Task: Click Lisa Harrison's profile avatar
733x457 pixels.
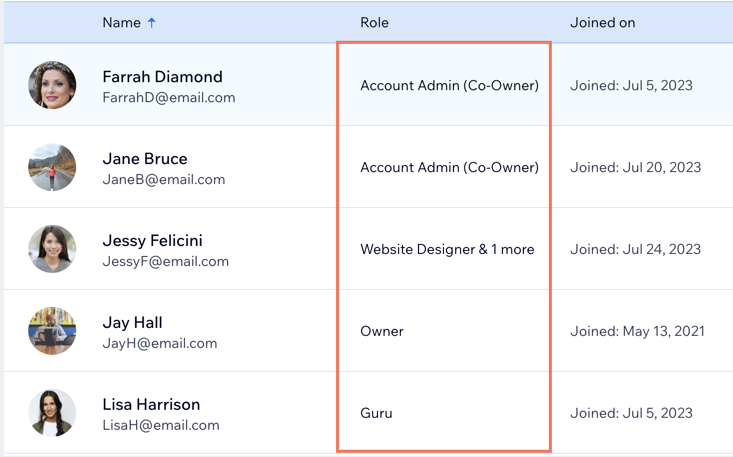Action: coord(52,413)
